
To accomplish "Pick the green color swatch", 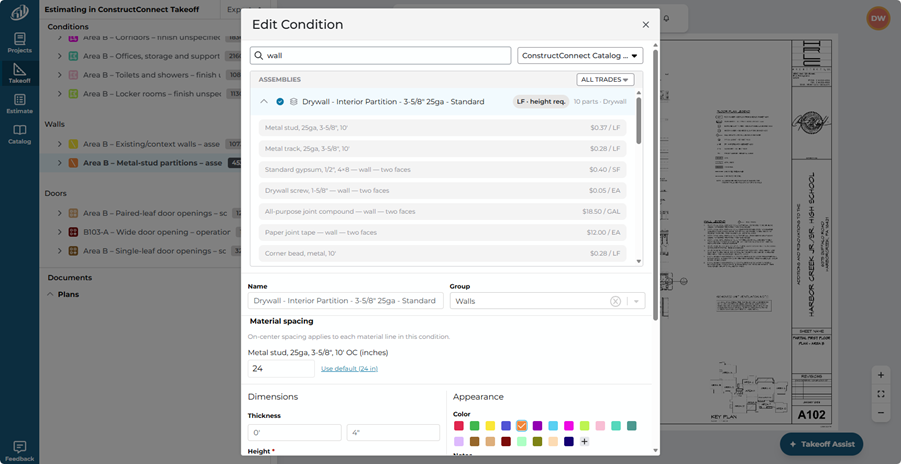I will 475,426.
